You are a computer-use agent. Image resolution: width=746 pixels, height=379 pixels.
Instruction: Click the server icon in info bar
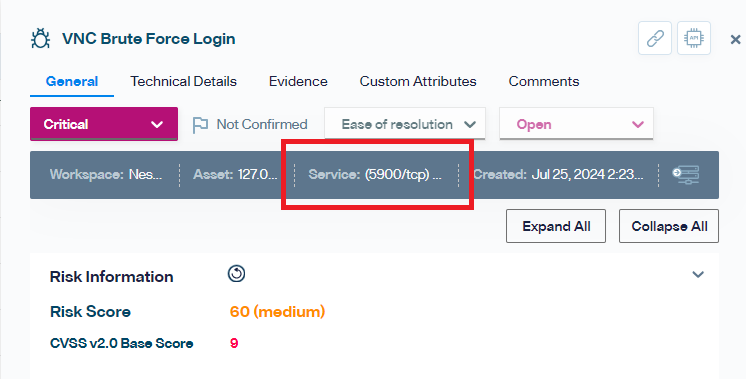pos(686,175)
